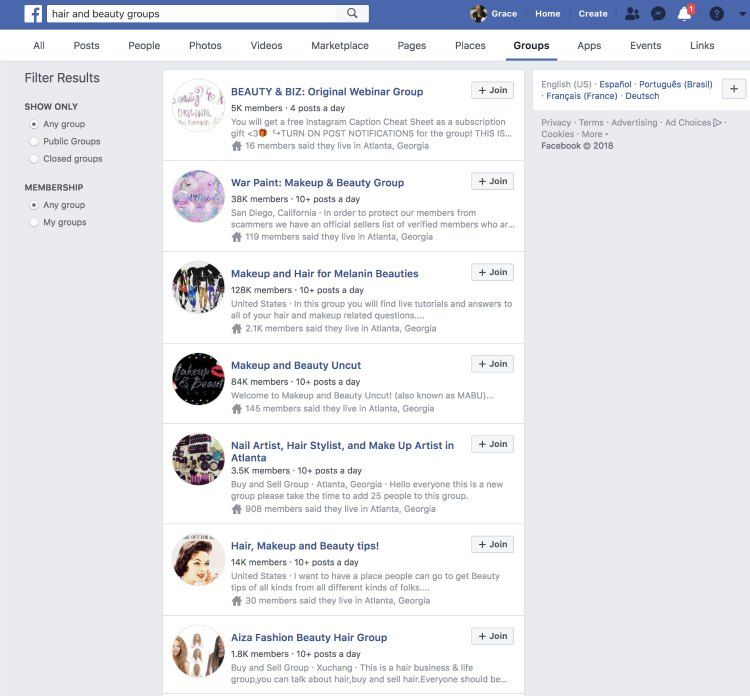Join Makeup and Hair for Melanin Beauties
Viewport: 750px width, 696px height.
click(492, 272)
